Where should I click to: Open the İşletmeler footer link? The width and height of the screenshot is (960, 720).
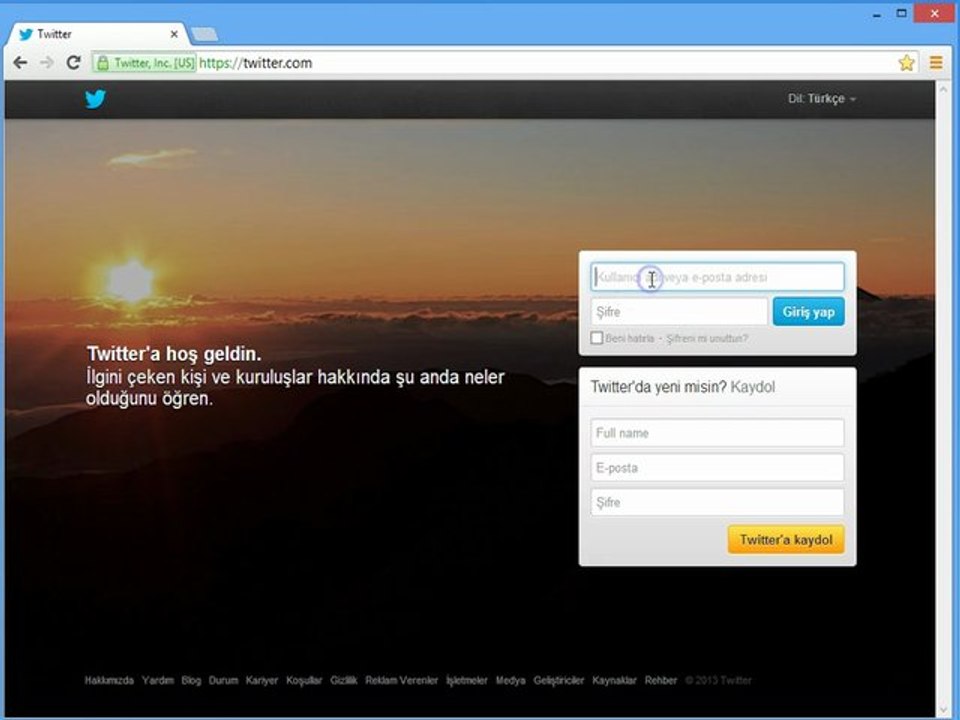(x=467, y=680)
